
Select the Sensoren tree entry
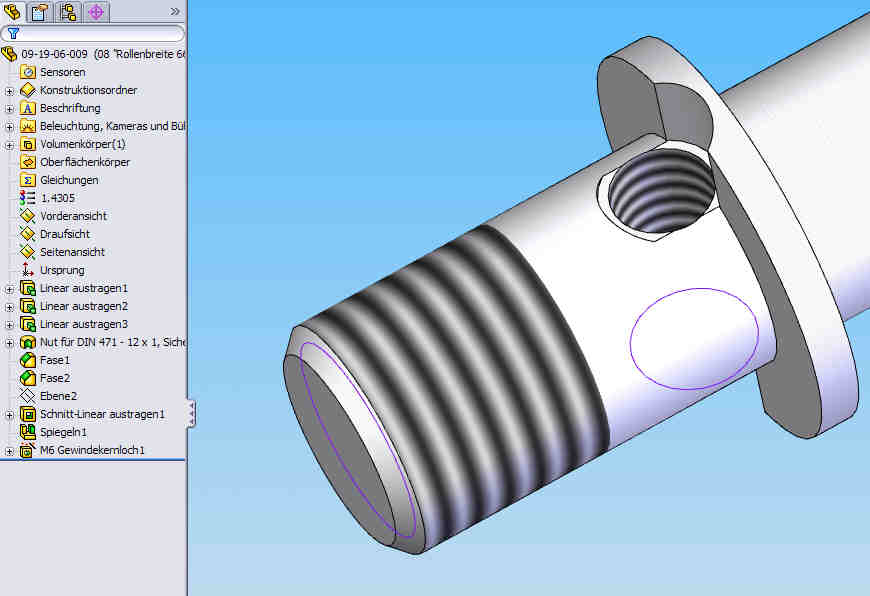[63, 72]
